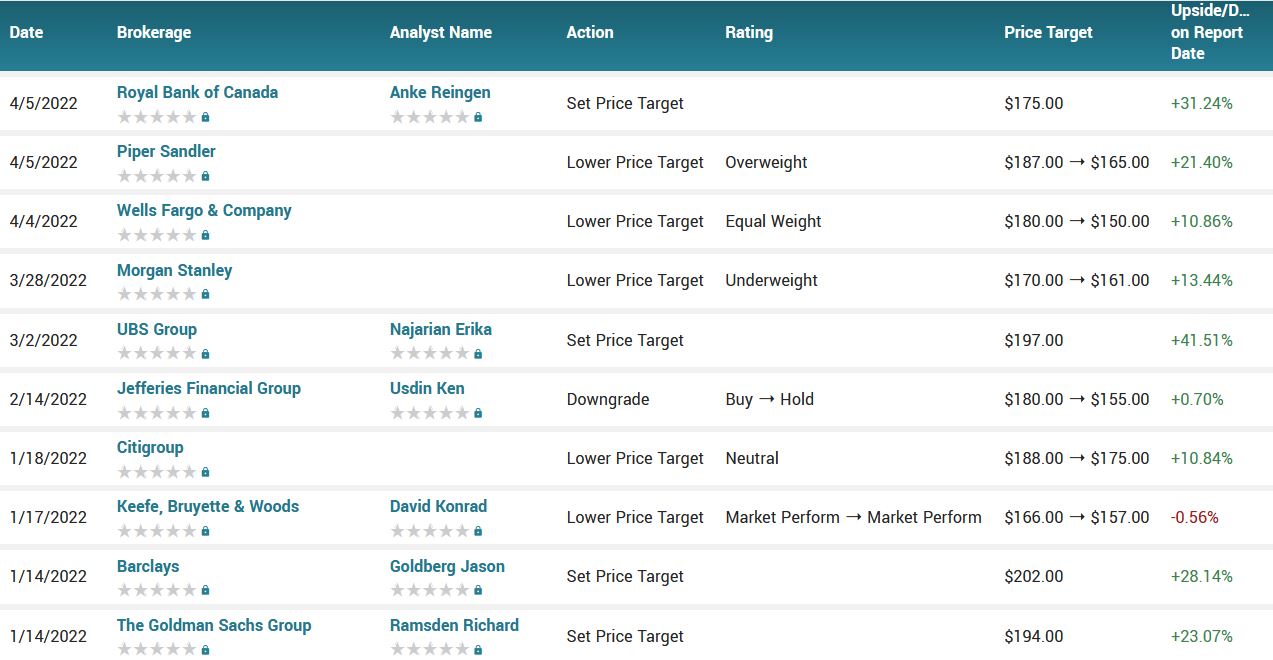Click star rating under Jefferies Financial Group
Viewport: 1273px width, 660px height.
[157, 413]
